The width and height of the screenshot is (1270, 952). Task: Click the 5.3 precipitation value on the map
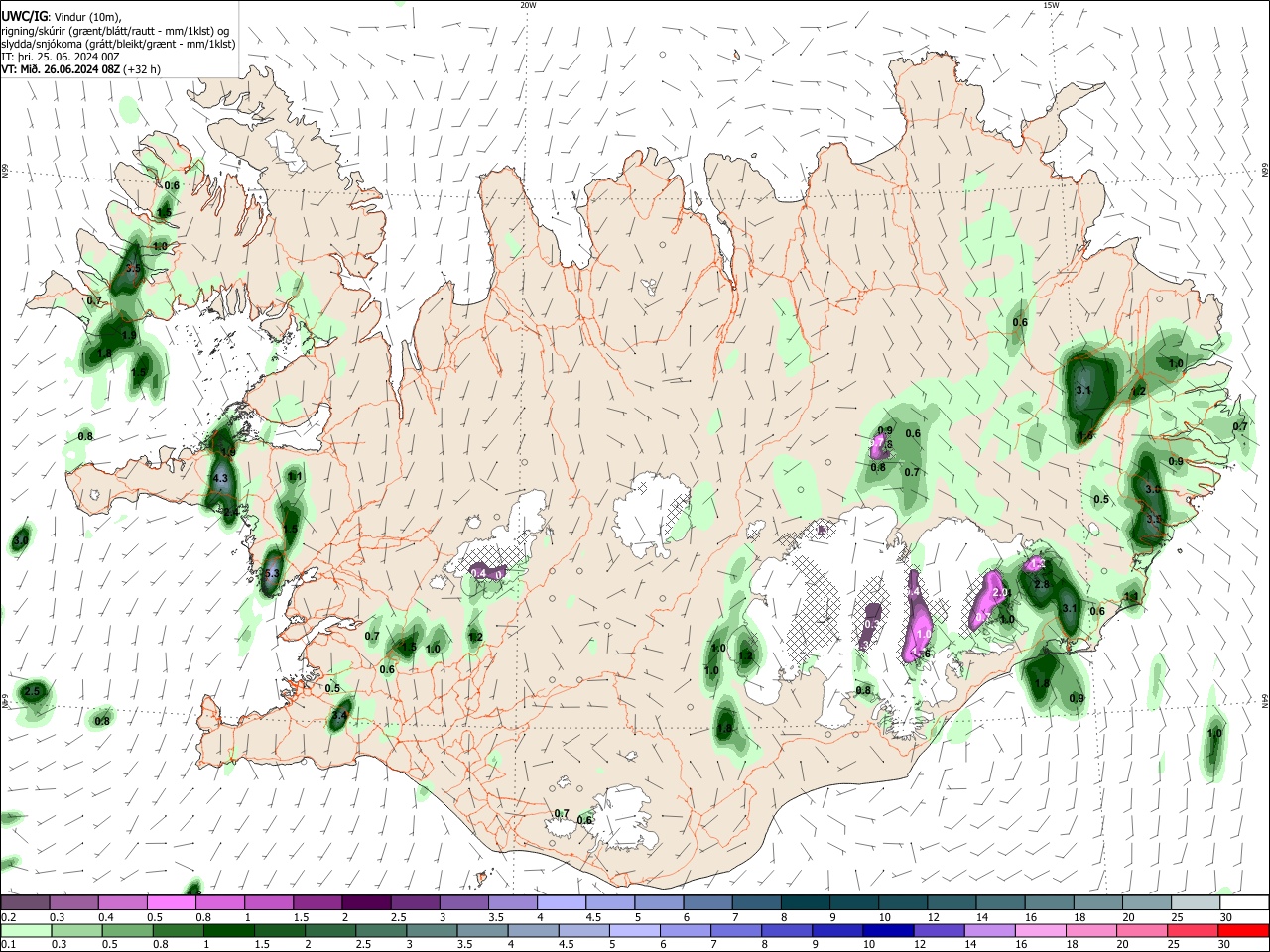273,573
